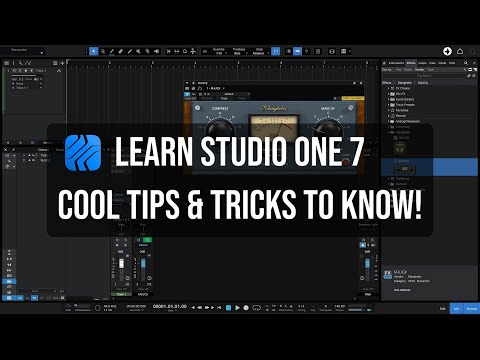480x360 pixels.
Task: Open the browser search magnifier icon
Action: [466, 63]
